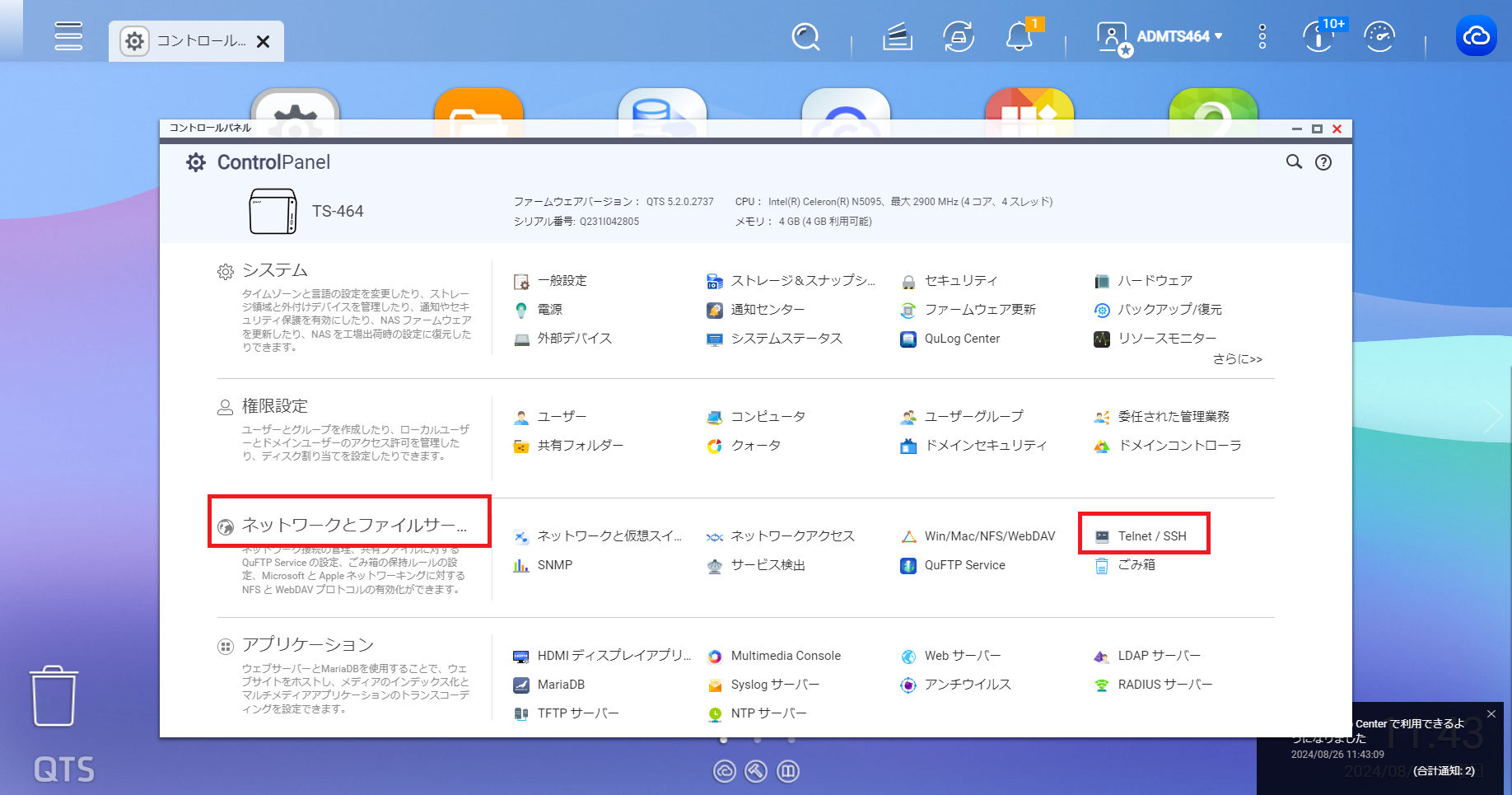
Task: Open the QTS main menu hamburger icon
Action: [68, 36]
